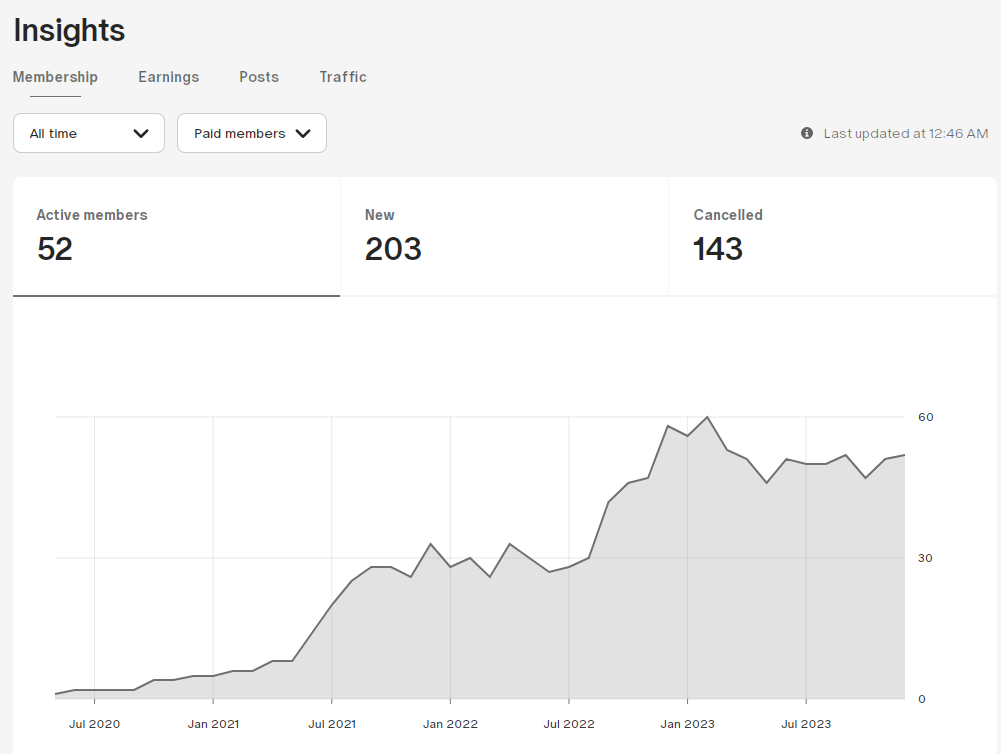
Task: Click the Jan 2022 axis label
Action: 450,724
